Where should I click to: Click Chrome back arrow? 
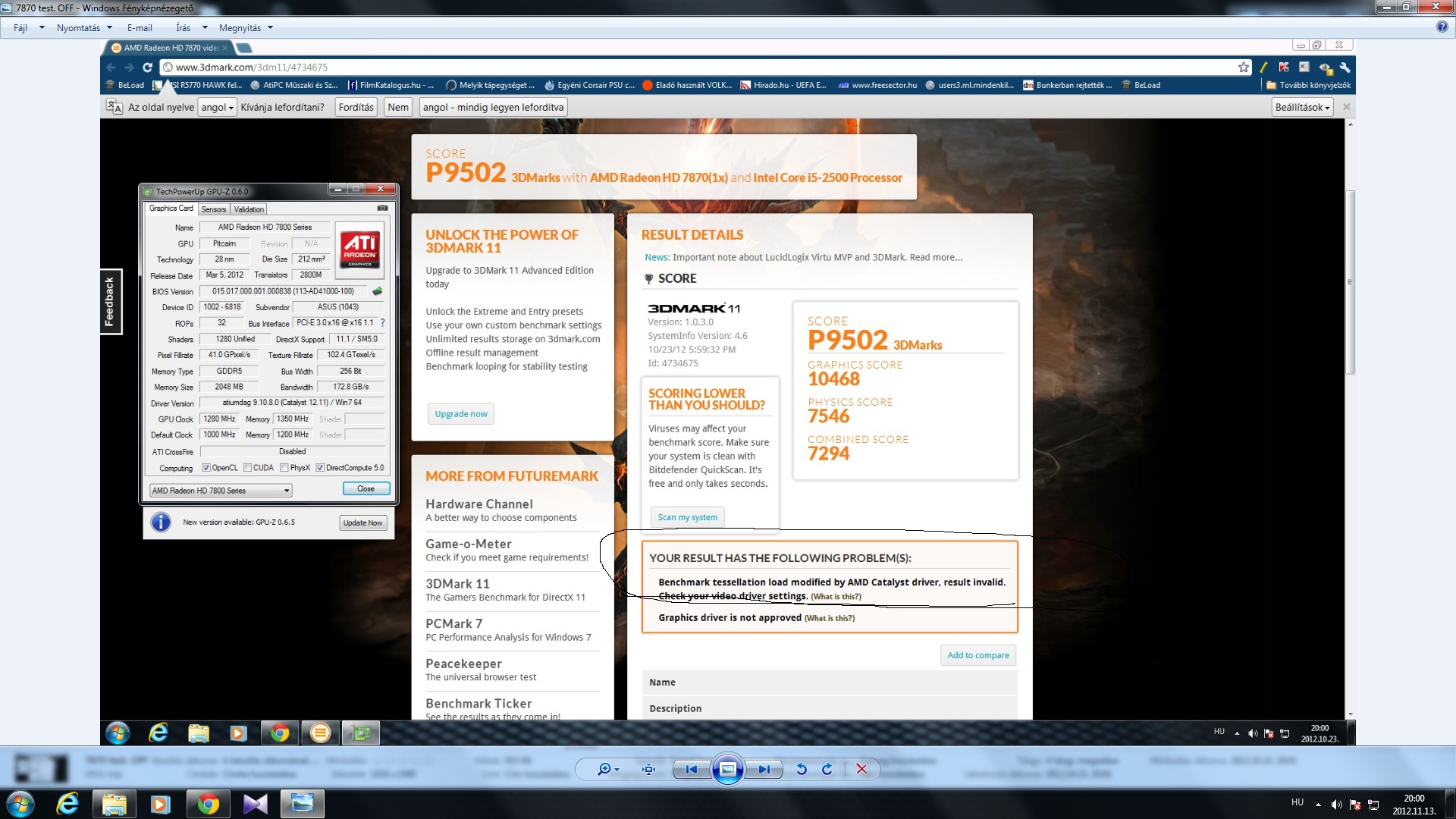(111, 67)
